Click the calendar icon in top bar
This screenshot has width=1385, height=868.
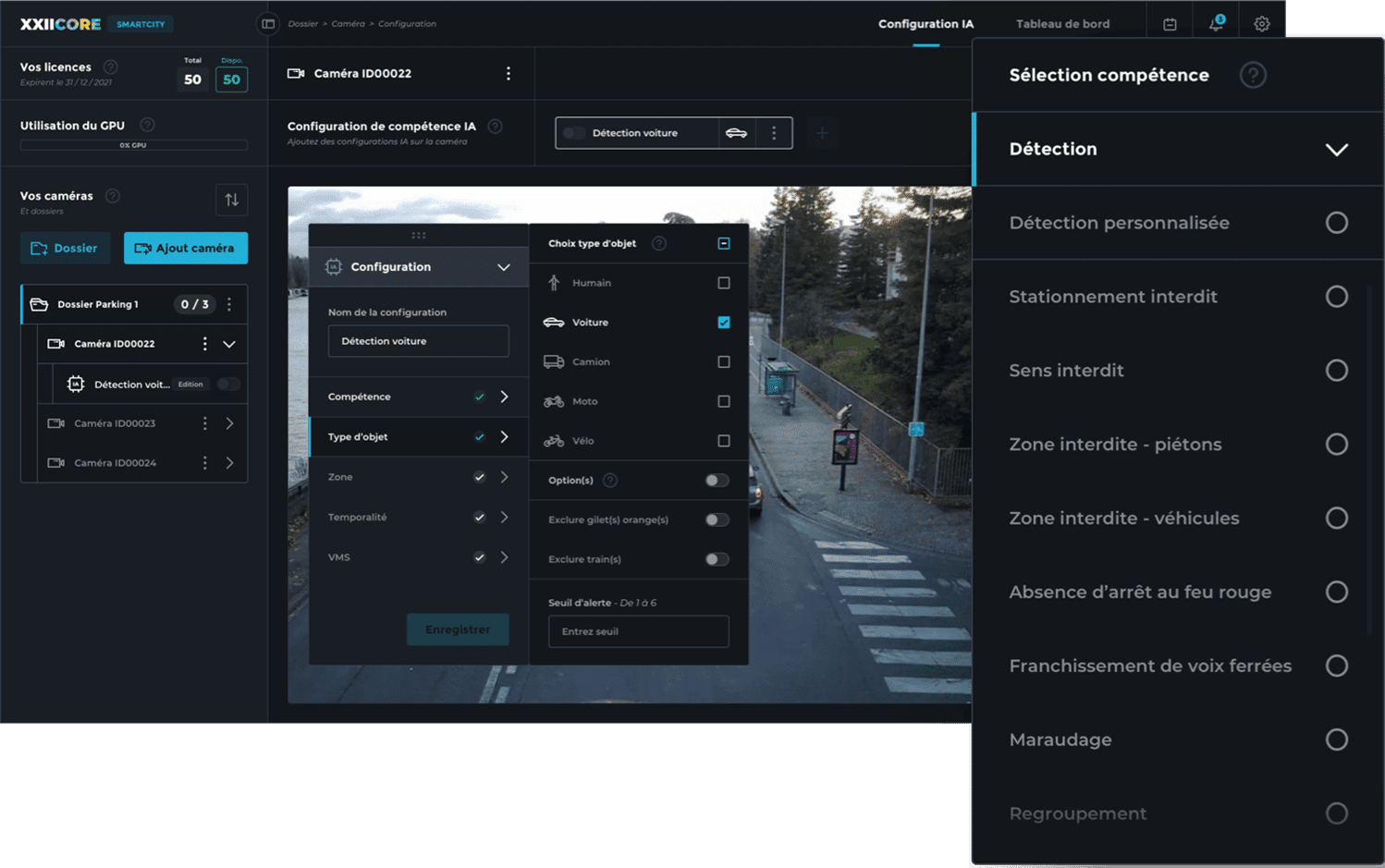(x=1170, y=24)
